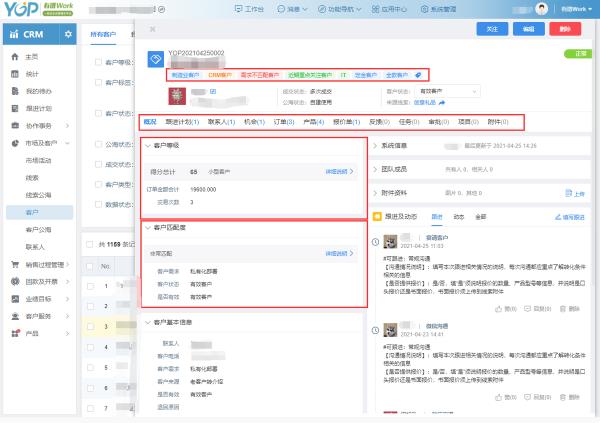Click the blue 关注 button

(x=491, y=30)
